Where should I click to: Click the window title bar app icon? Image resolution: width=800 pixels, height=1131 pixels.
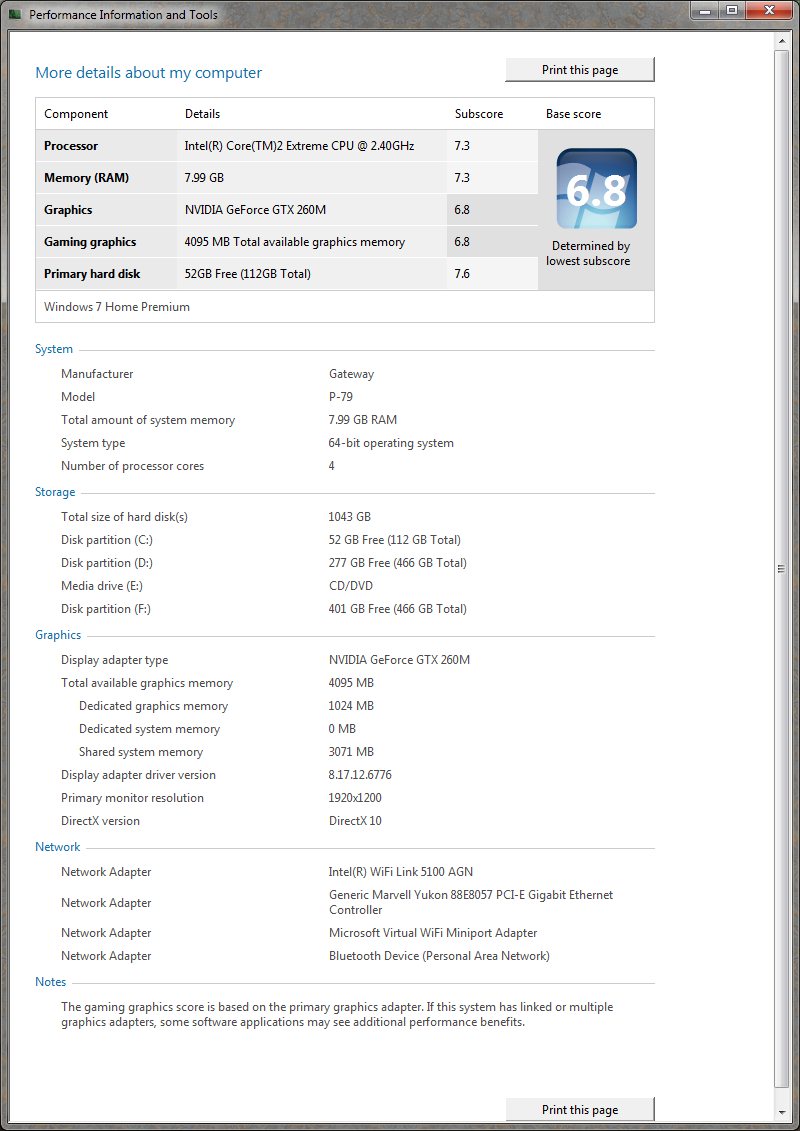pos(15,14)
